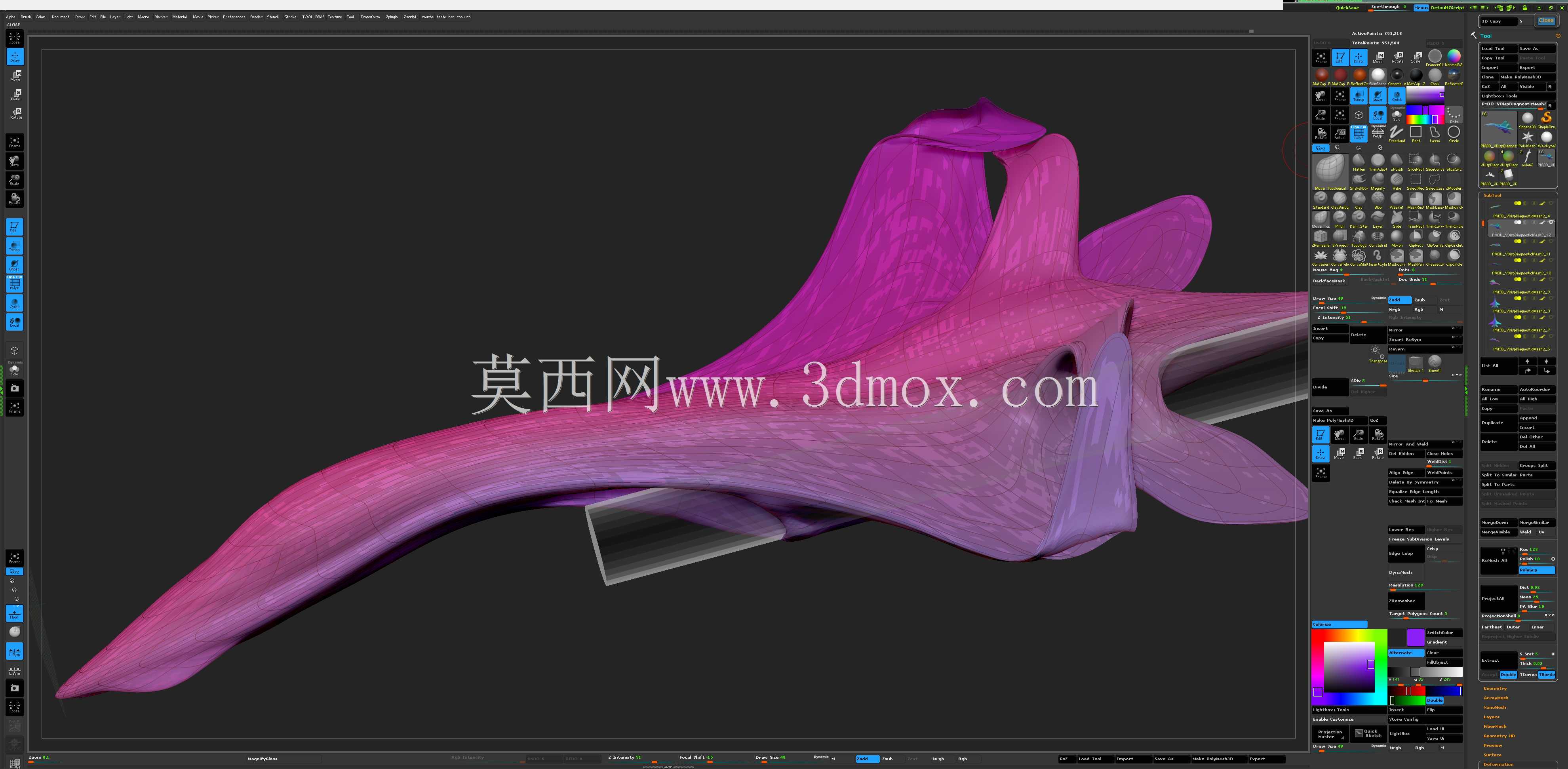Open the Preferences menu
The width and height of the screenshot is (1568, 769).
tap(234, 17)
